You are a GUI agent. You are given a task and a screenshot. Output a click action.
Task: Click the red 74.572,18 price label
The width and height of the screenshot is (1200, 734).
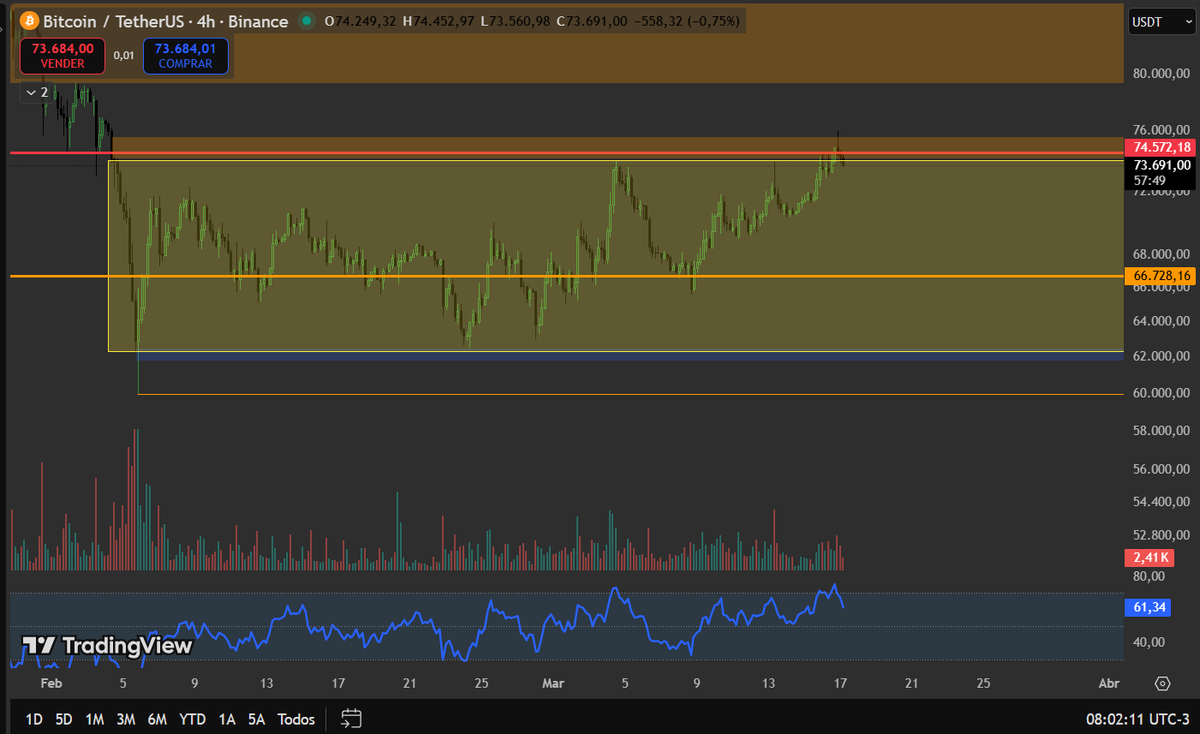(1160, 147)
